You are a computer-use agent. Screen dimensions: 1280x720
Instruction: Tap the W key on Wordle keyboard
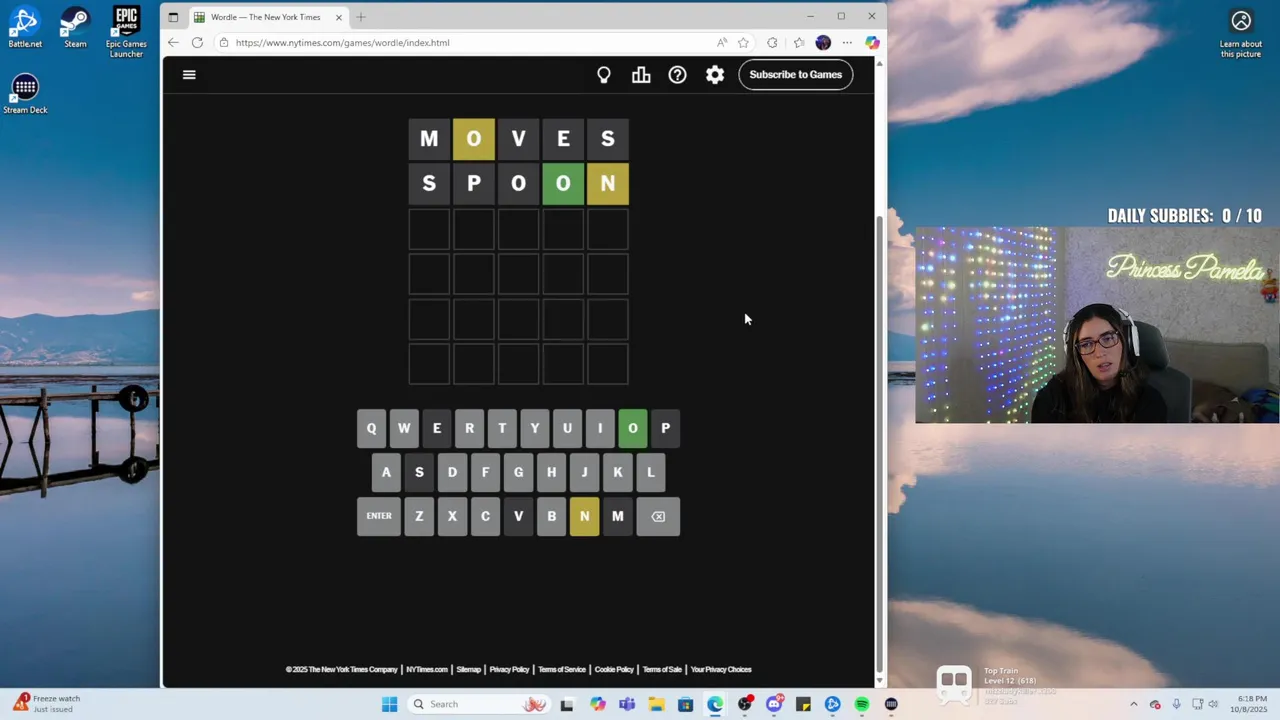[x=404, y=428]
